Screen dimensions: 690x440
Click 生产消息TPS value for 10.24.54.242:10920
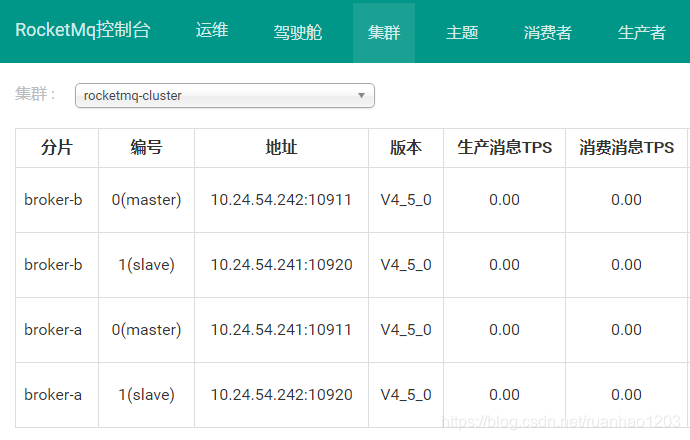pos(504,395)
